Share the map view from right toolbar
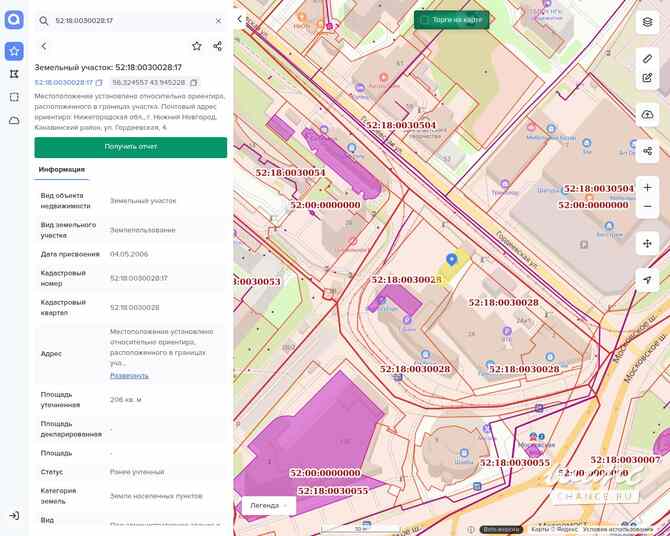 pyautogui.click(x=647, y=151)
